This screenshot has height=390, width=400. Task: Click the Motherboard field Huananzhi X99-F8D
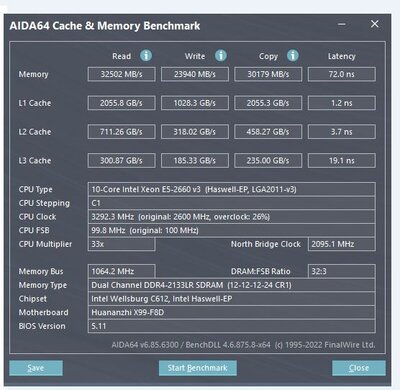232,312
